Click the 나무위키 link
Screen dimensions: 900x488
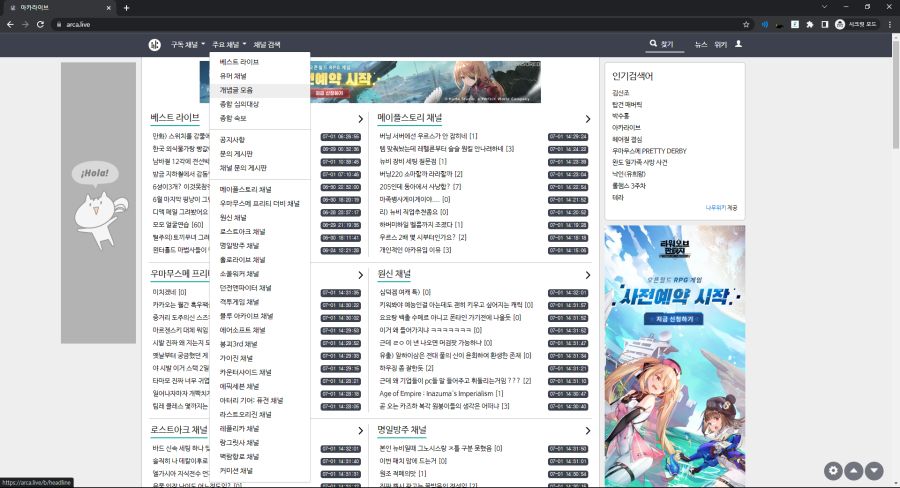[716, 208]
